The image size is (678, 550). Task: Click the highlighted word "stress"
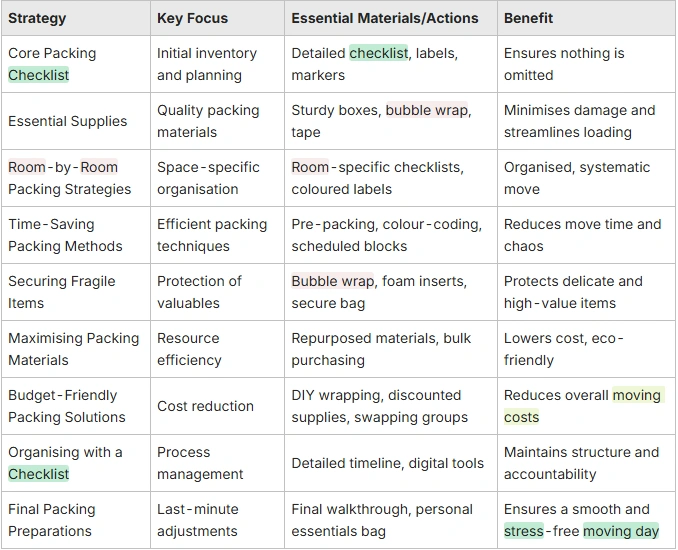[524, 531]
